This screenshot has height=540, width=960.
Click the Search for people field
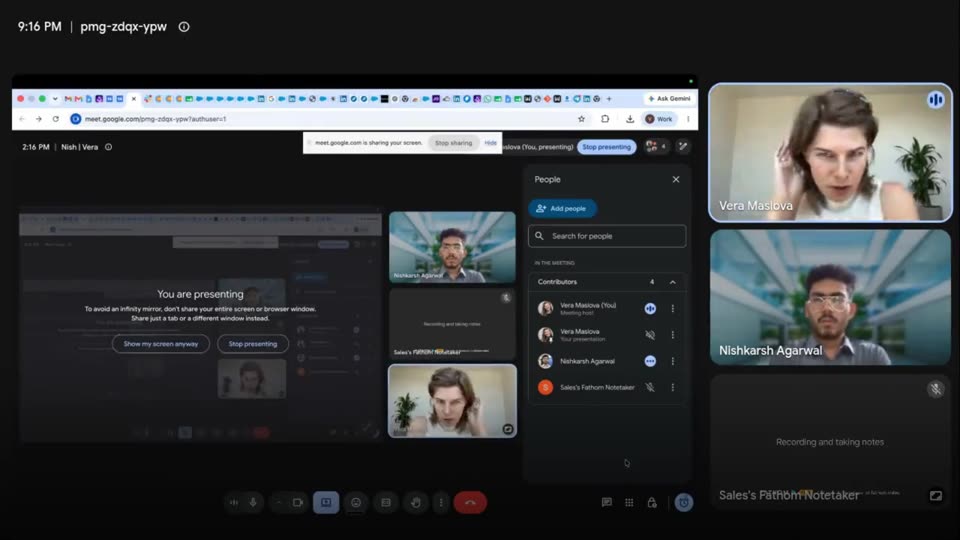coord(607,236)
